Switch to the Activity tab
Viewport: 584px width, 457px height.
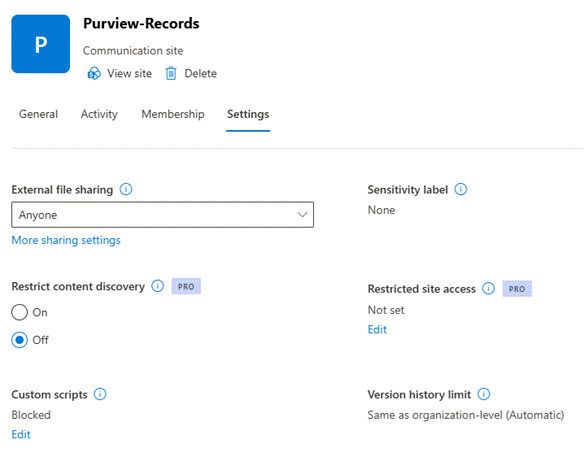point(99,114)
